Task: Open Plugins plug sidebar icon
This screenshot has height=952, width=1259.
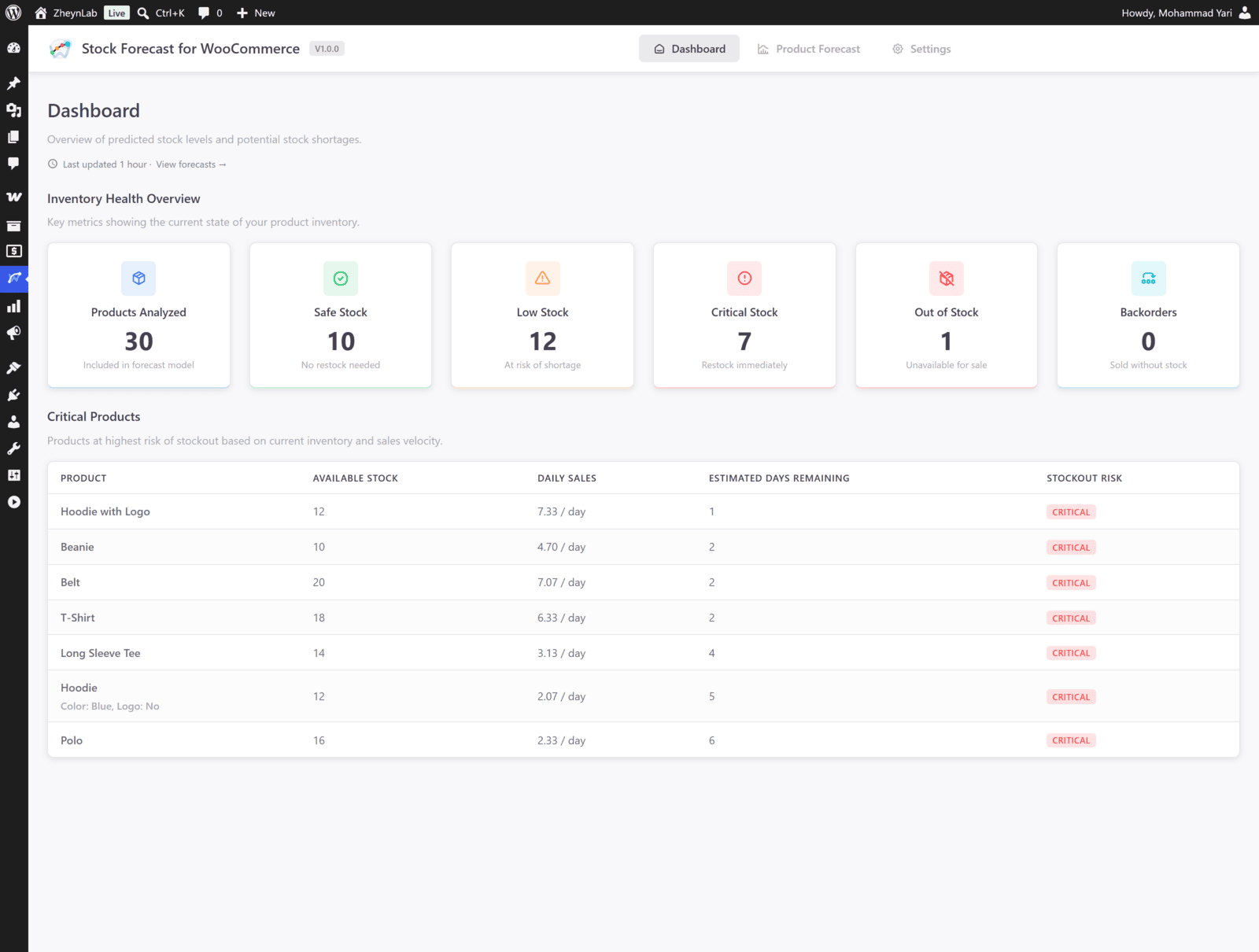Action: (x=13, y=395)
